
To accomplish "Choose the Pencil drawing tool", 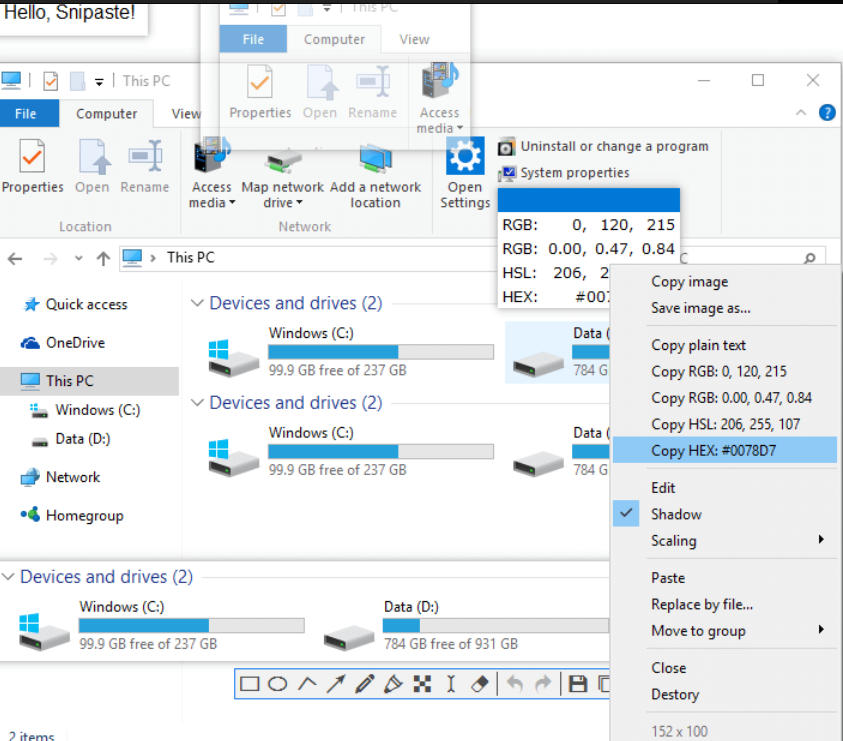I will click(x=364, y=684).
